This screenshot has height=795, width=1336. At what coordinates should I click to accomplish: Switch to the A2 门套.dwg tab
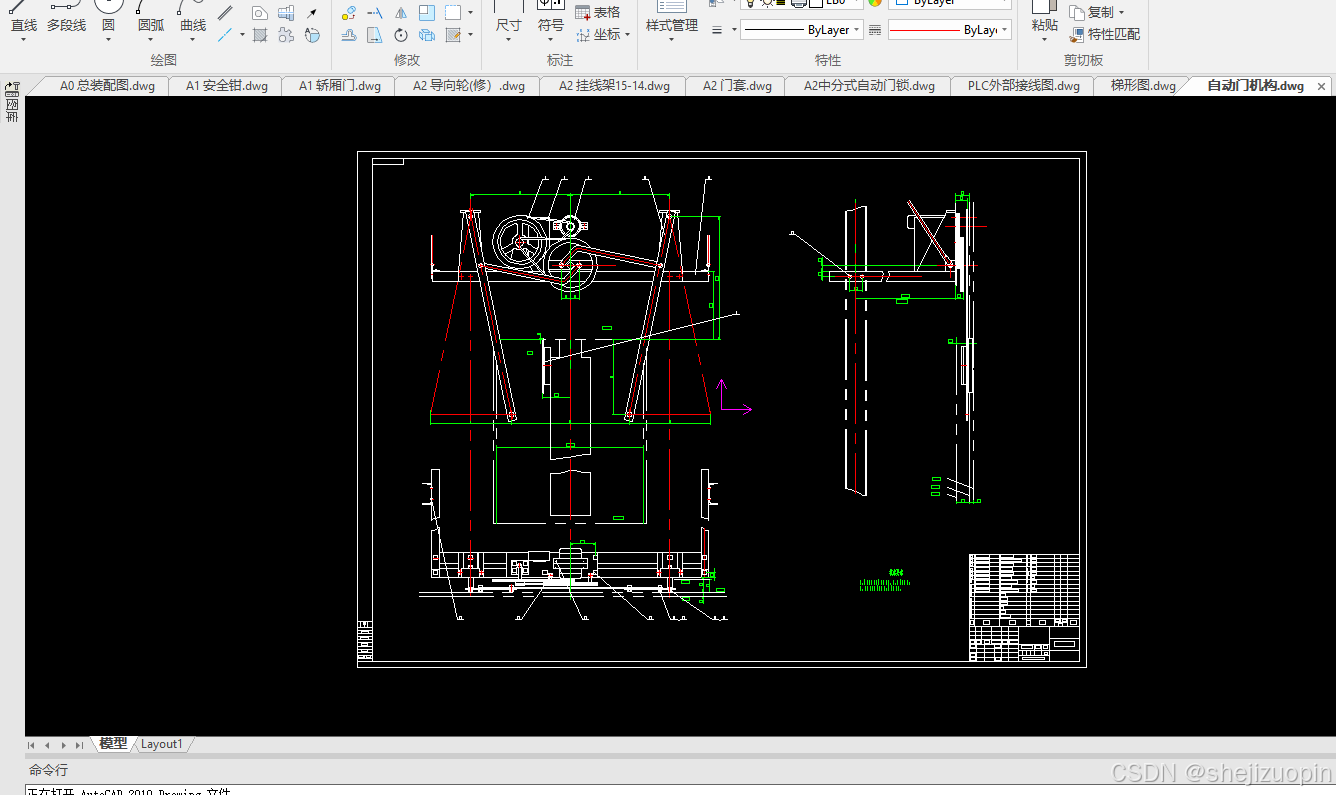(737, 86)
